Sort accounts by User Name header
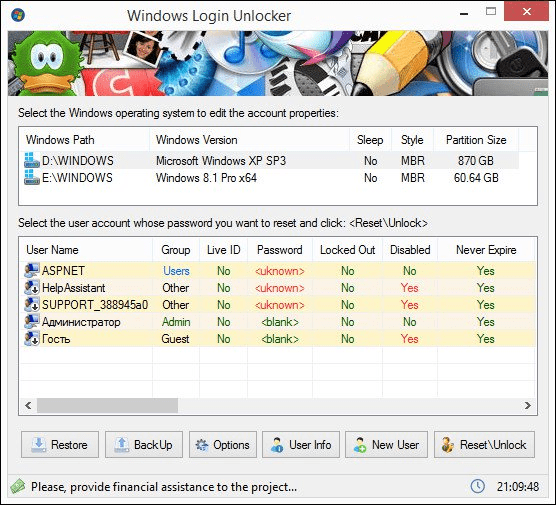556x505 pixels. pos(86,250)
